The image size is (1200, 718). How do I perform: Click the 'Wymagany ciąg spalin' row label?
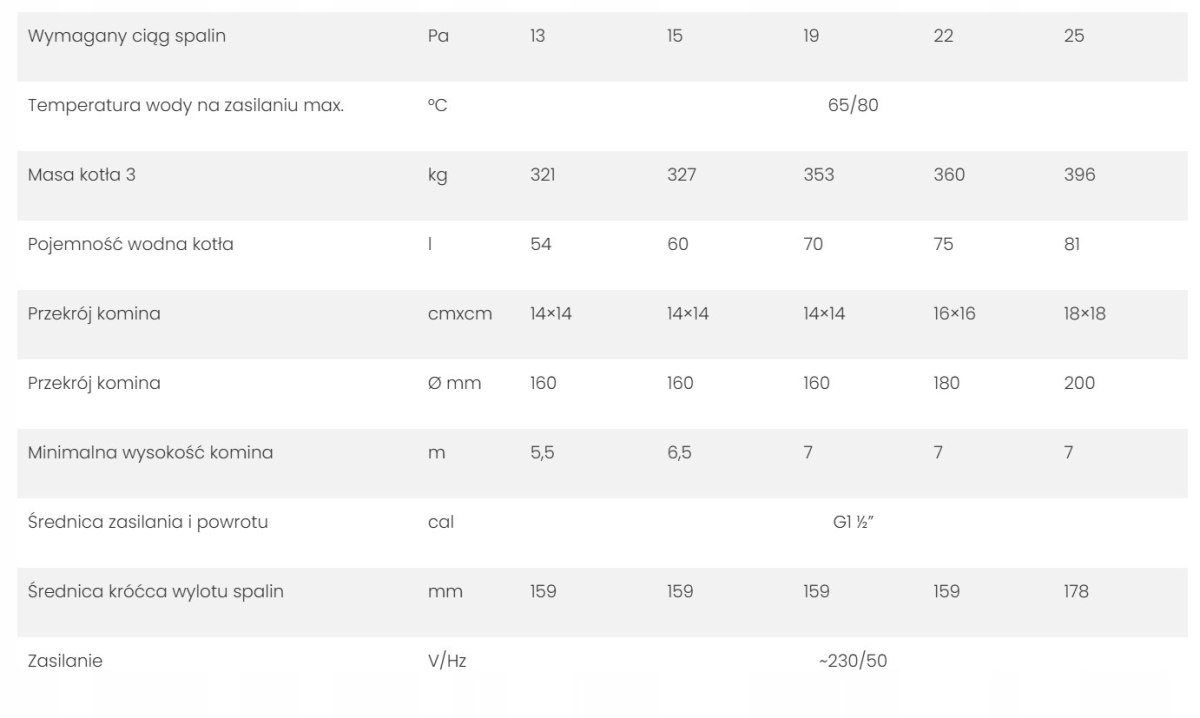coord(127,36)
